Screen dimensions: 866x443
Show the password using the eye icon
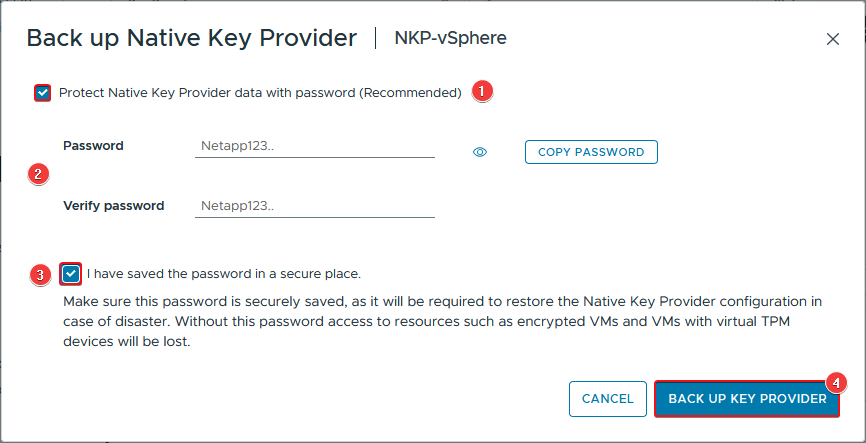pyautogui.click(x=480, y=152)
